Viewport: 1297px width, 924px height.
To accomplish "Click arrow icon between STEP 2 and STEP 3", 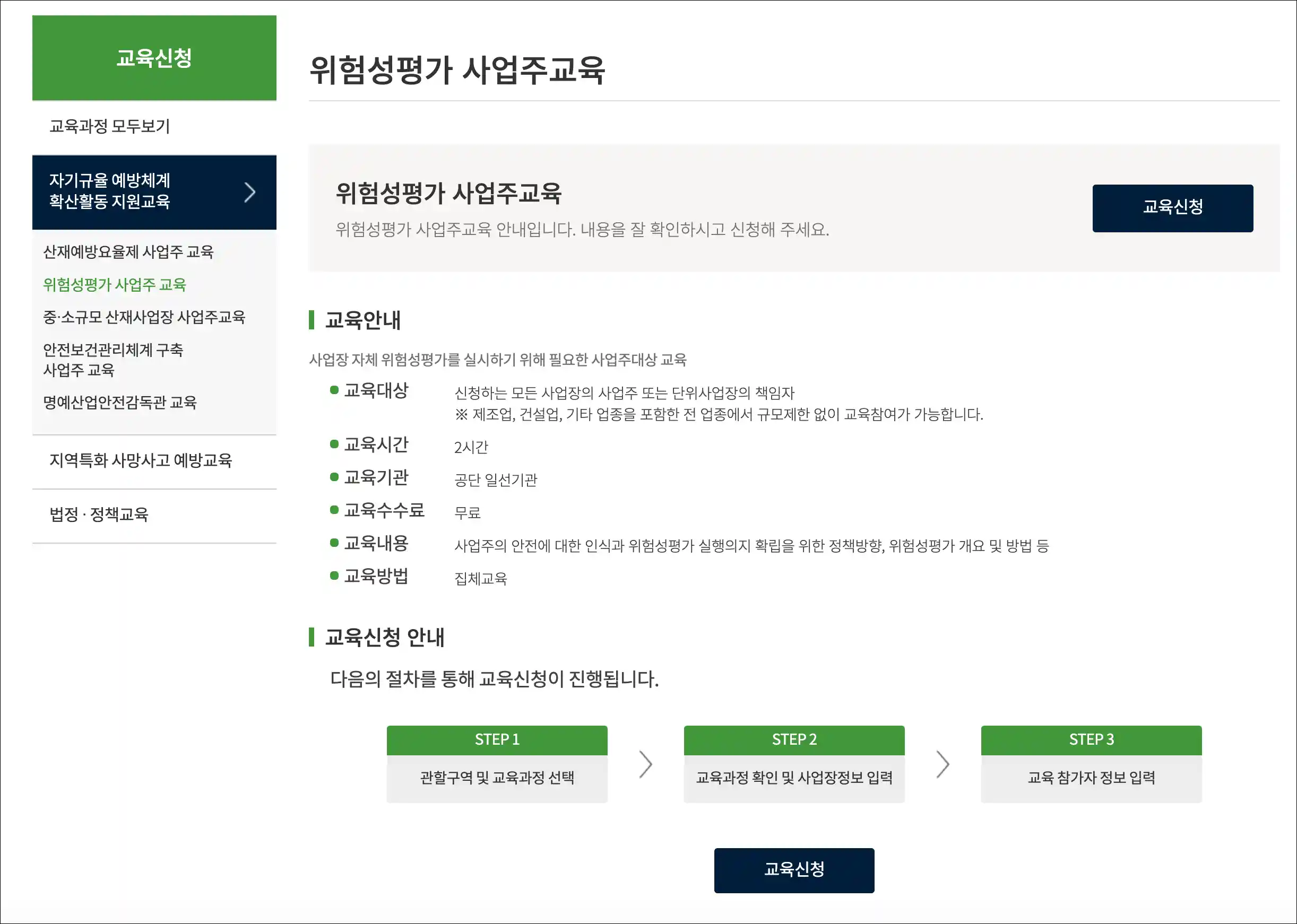I will pyautogui.click(x=943, y=764).
